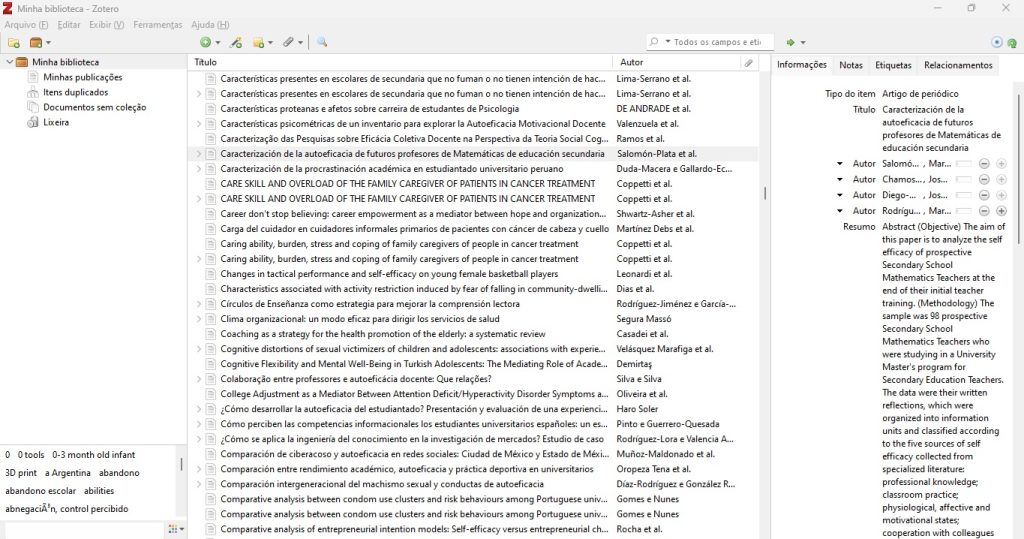The height and width of the screenshot is (539, 1024).
Task: Open creator type dropdown for Salomó…
Action: click(840, 164)
